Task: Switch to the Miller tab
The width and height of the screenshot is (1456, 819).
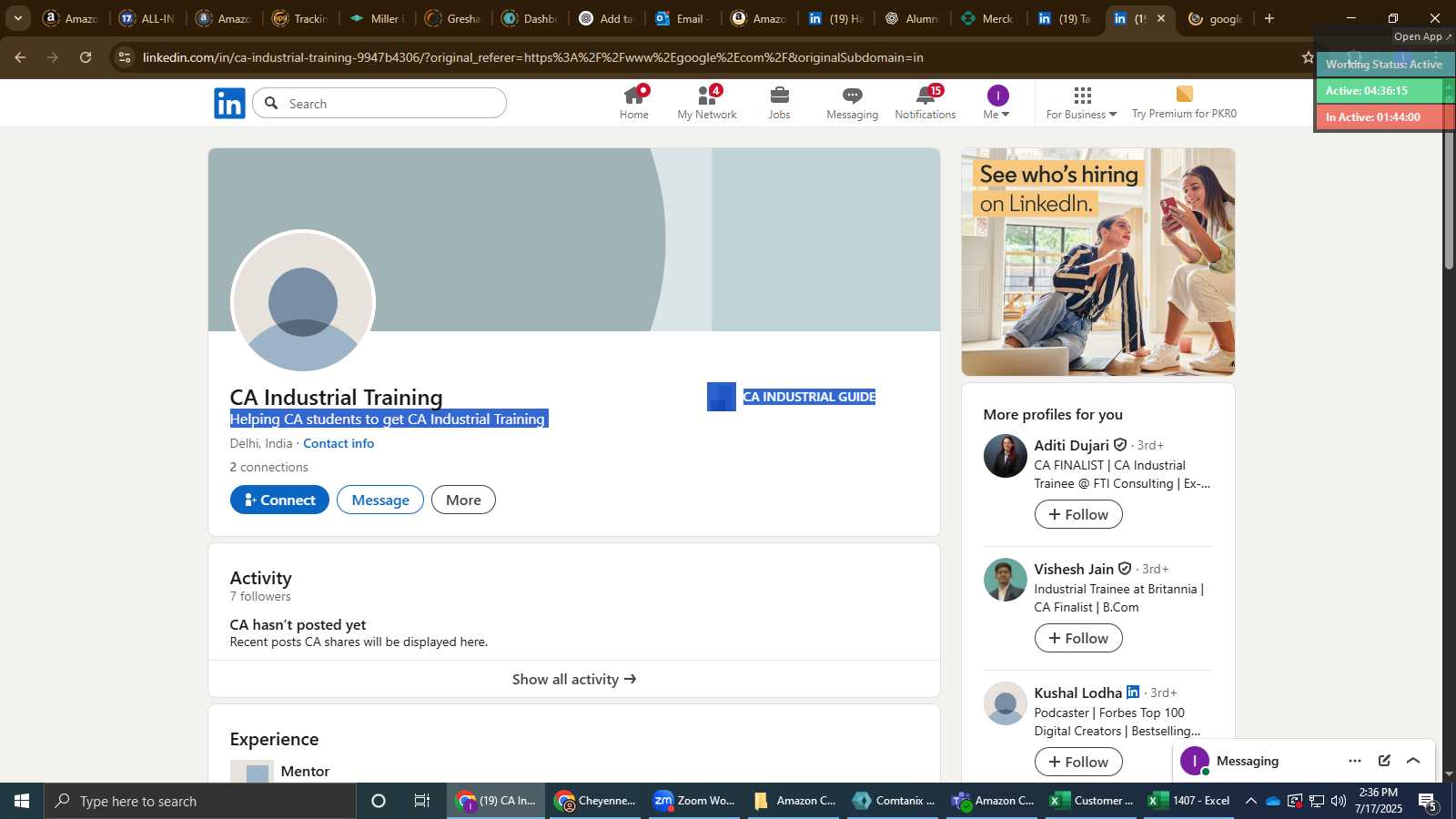Action: (x=378, y=18)
